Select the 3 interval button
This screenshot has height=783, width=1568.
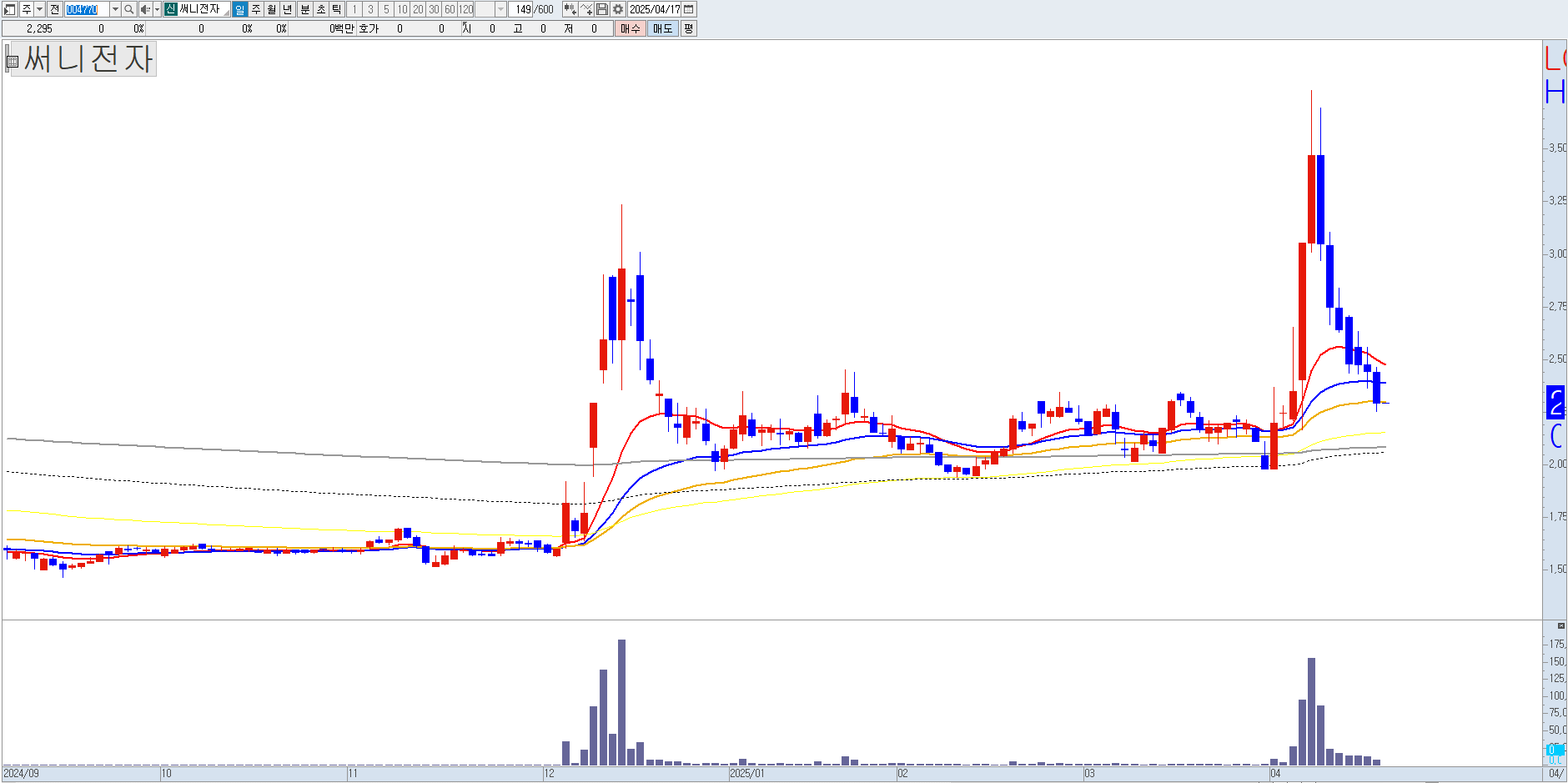[x=370, y=9]
